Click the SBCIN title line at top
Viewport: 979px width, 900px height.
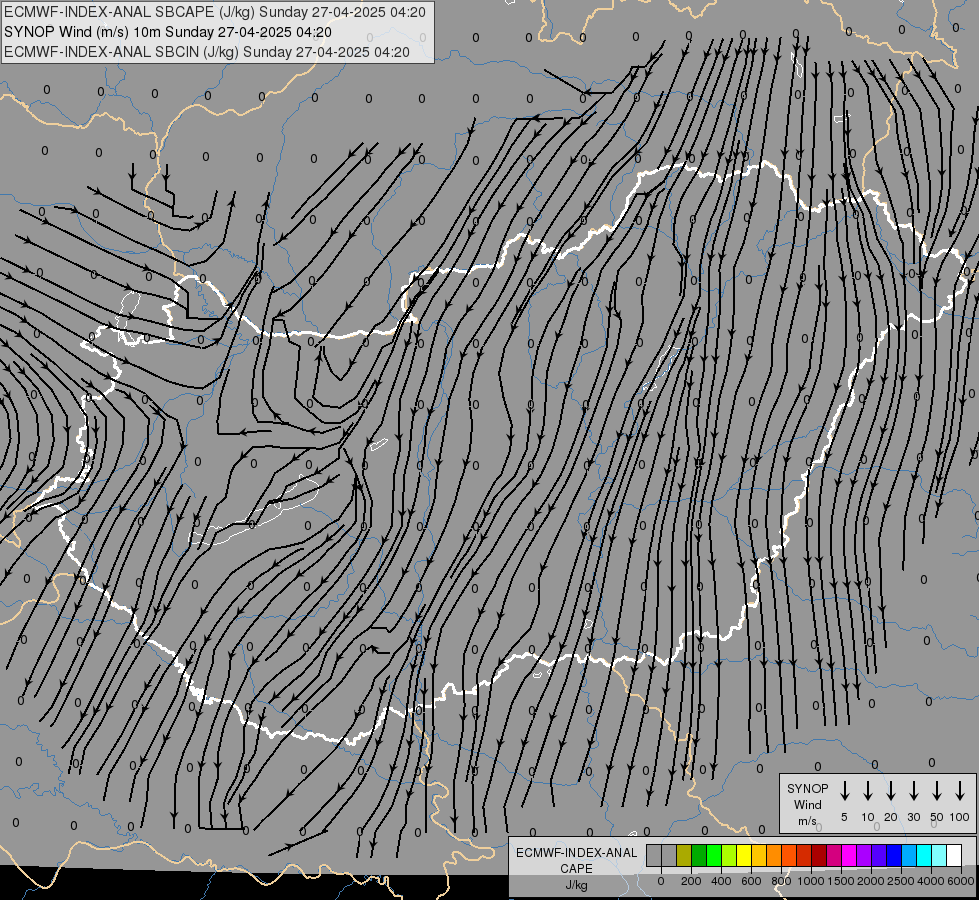click(207, 52)
